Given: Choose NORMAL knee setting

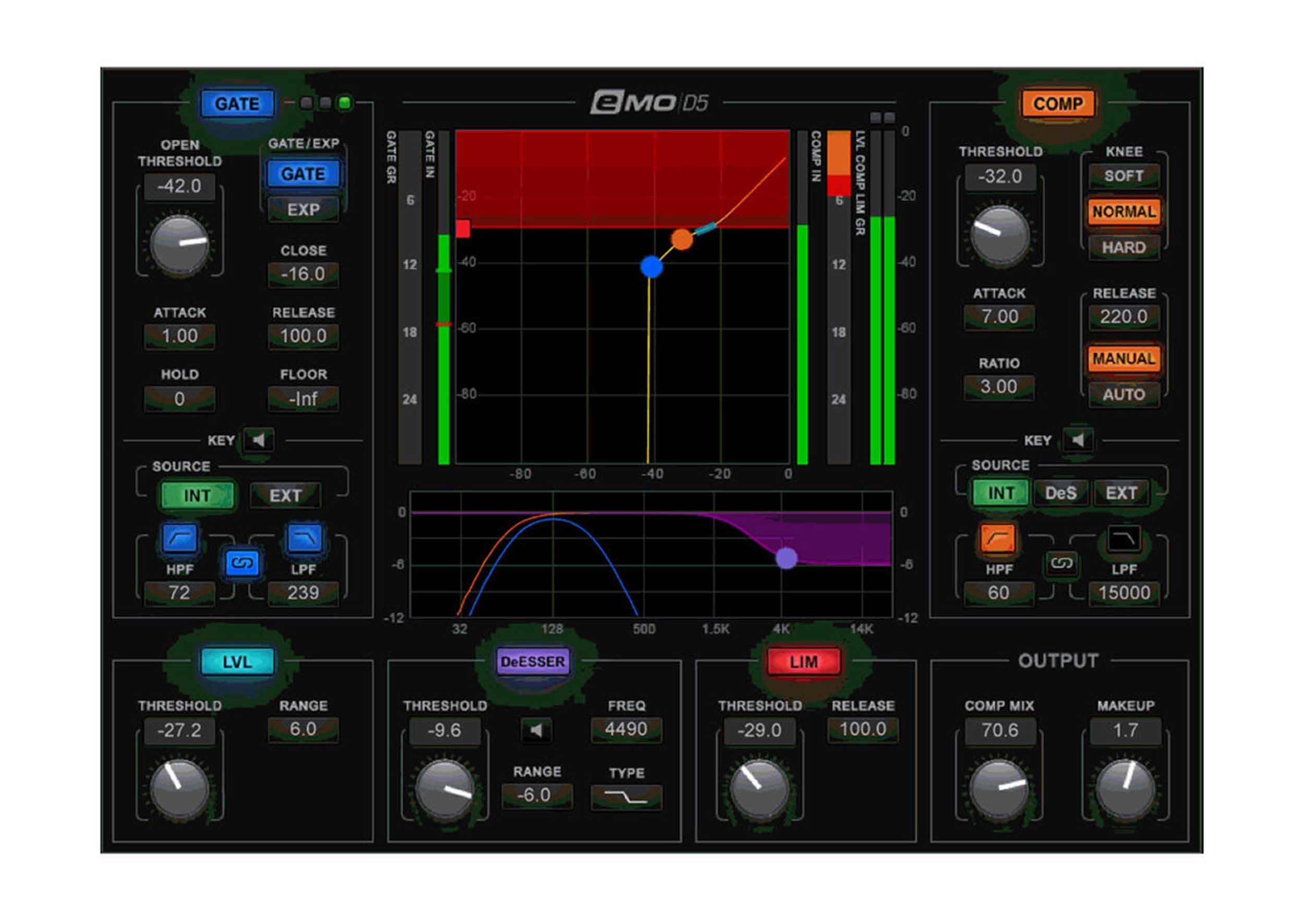Looking at the screenshot, I should coord(1124,212).
